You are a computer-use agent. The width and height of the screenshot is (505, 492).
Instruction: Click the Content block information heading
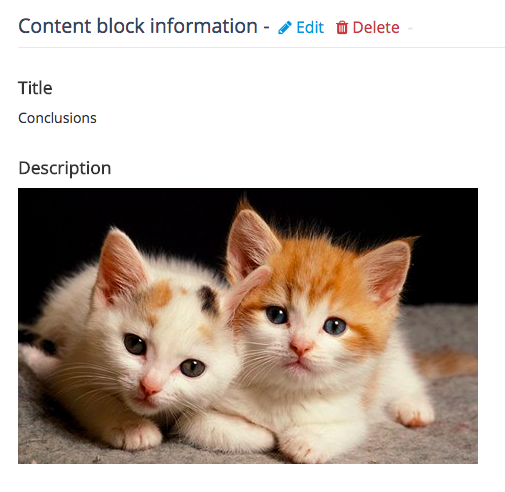(138, 26)
